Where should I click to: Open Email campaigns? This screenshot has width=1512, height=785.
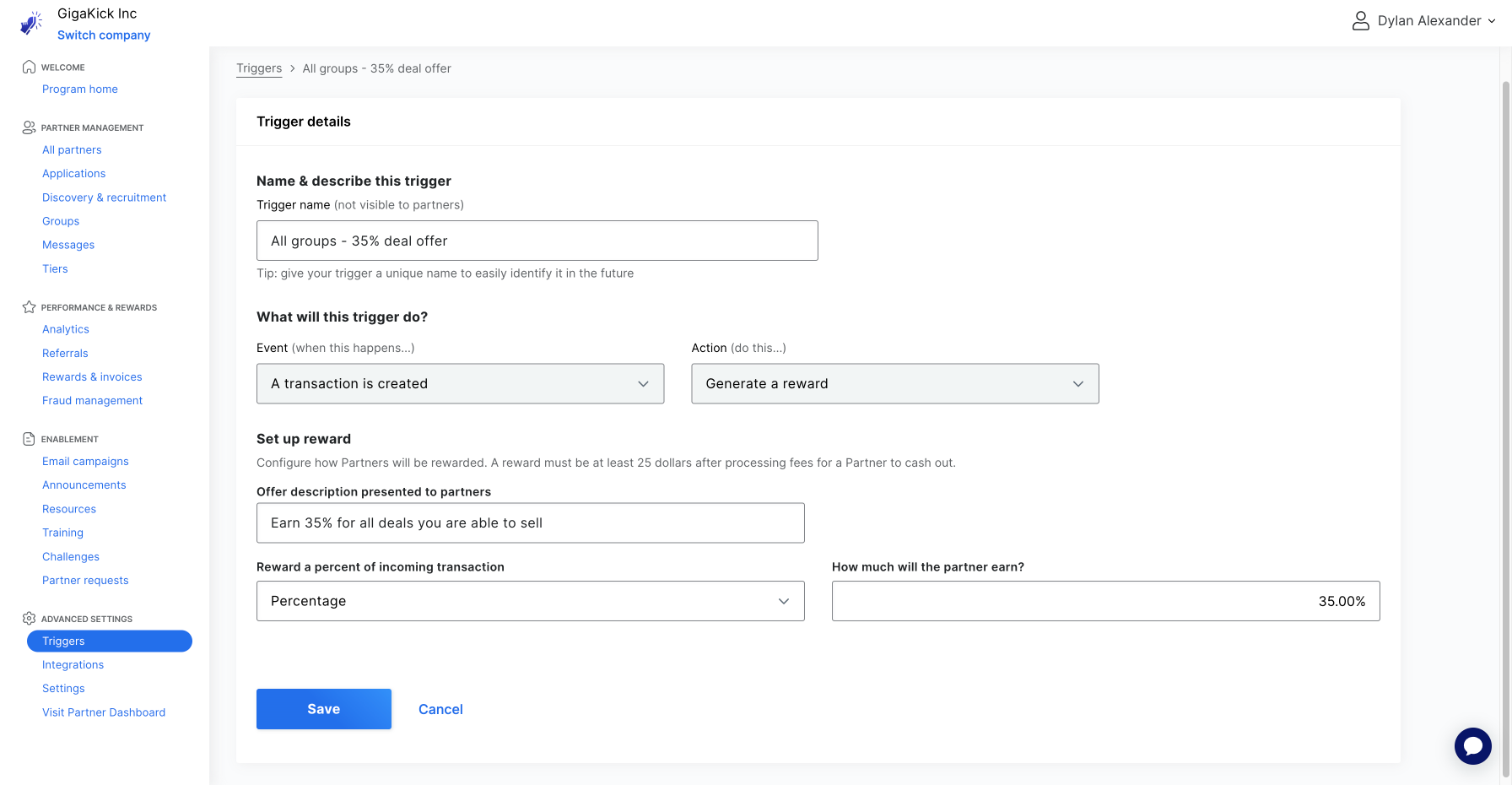pos(85,462)
